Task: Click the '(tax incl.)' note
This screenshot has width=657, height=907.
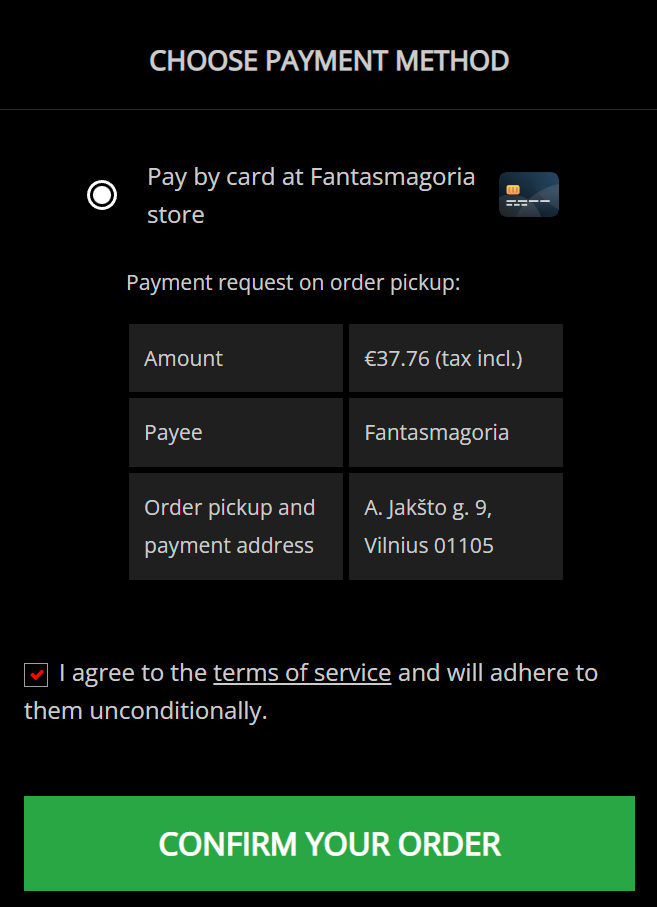Action: click(479, 359)
